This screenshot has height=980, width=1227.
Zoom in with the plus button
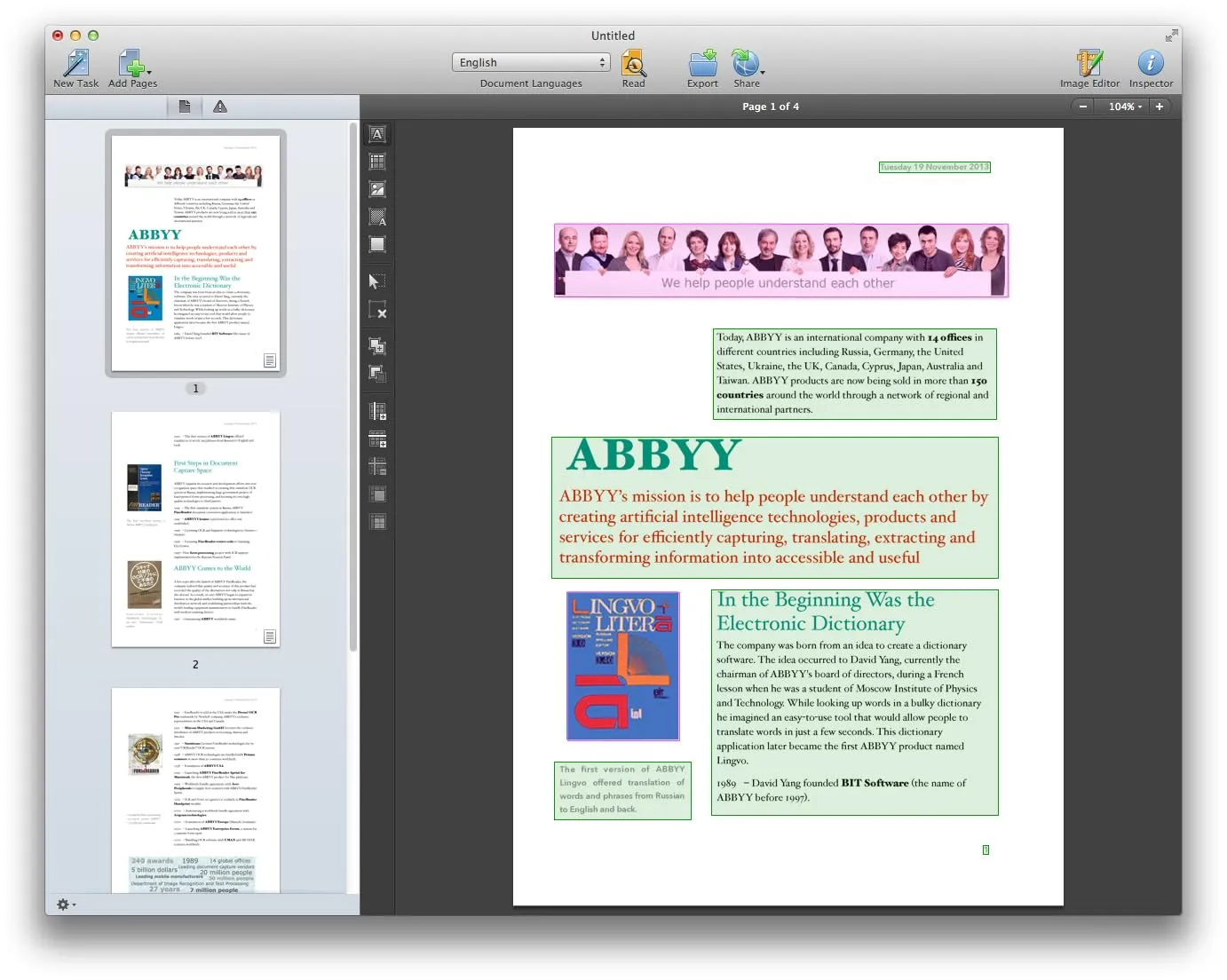1160,107
